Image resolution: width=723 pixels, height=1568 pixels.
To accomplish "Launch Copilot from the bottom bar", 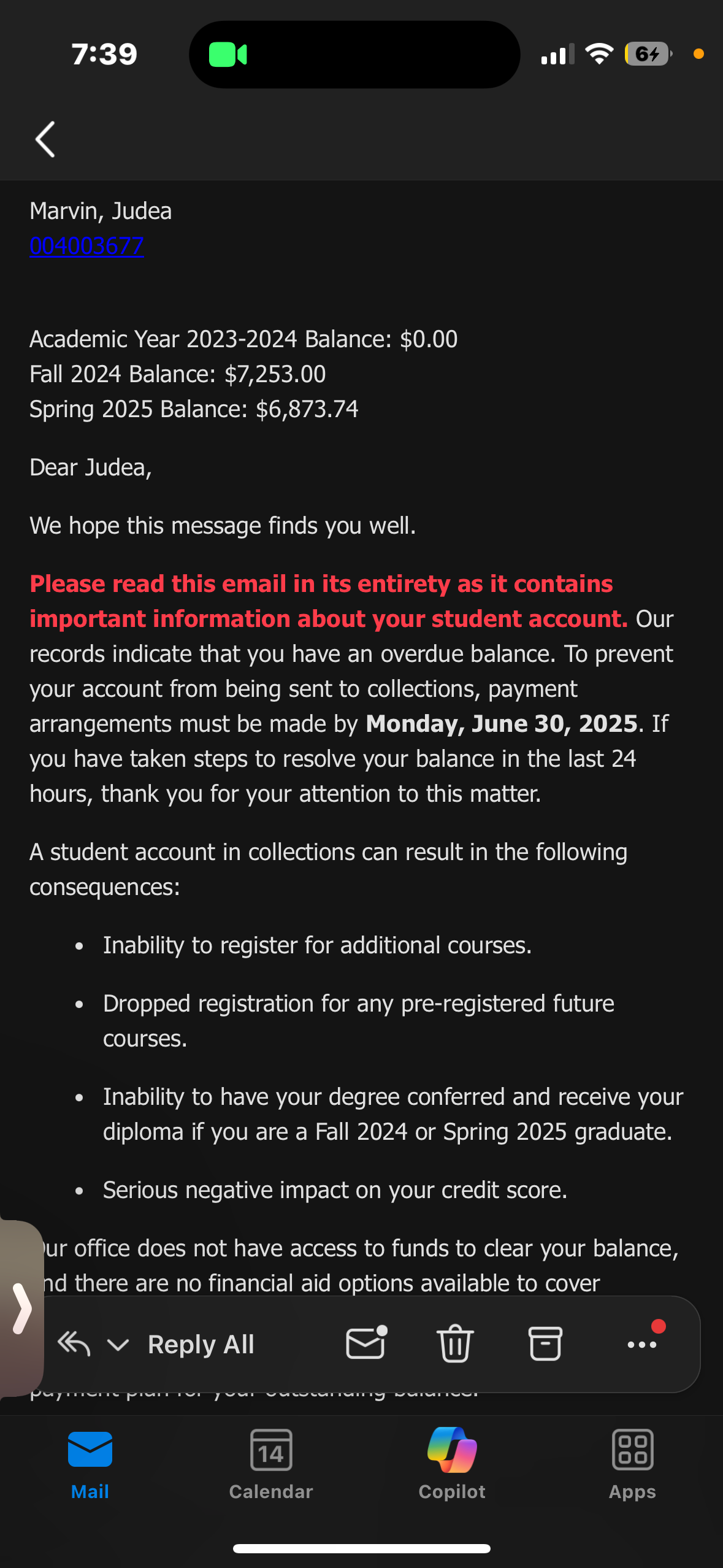I will coord(452,1464).
